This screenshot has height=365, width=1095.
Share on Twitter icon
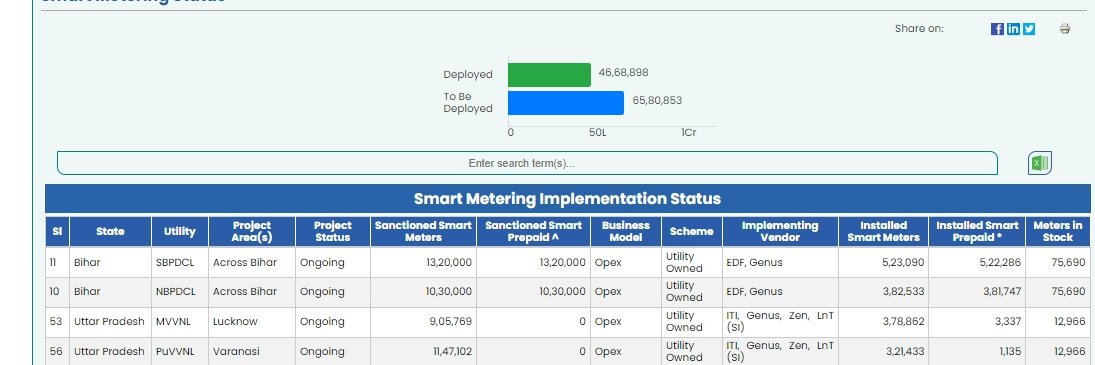click(1029, 29)
